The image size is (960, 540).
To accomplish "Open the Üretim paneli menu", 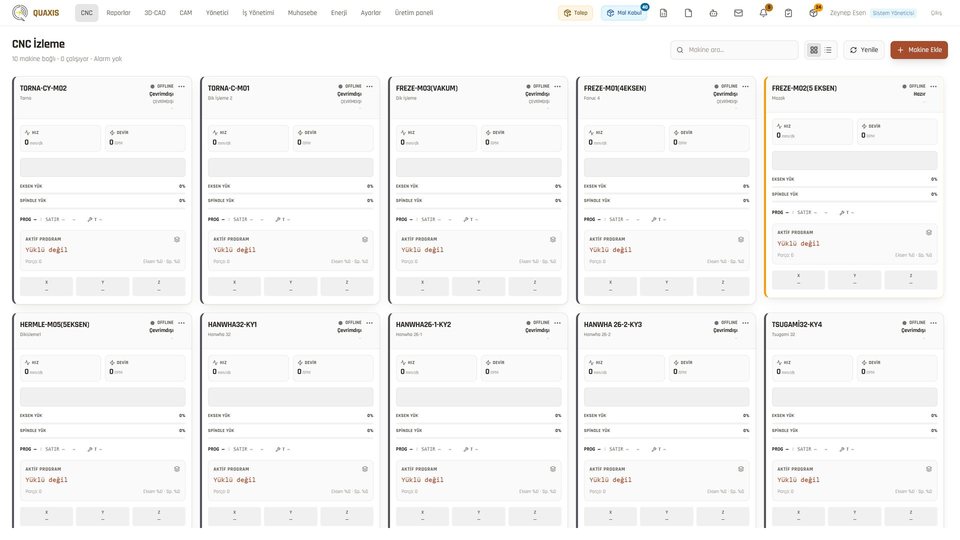I will point(414,13).
